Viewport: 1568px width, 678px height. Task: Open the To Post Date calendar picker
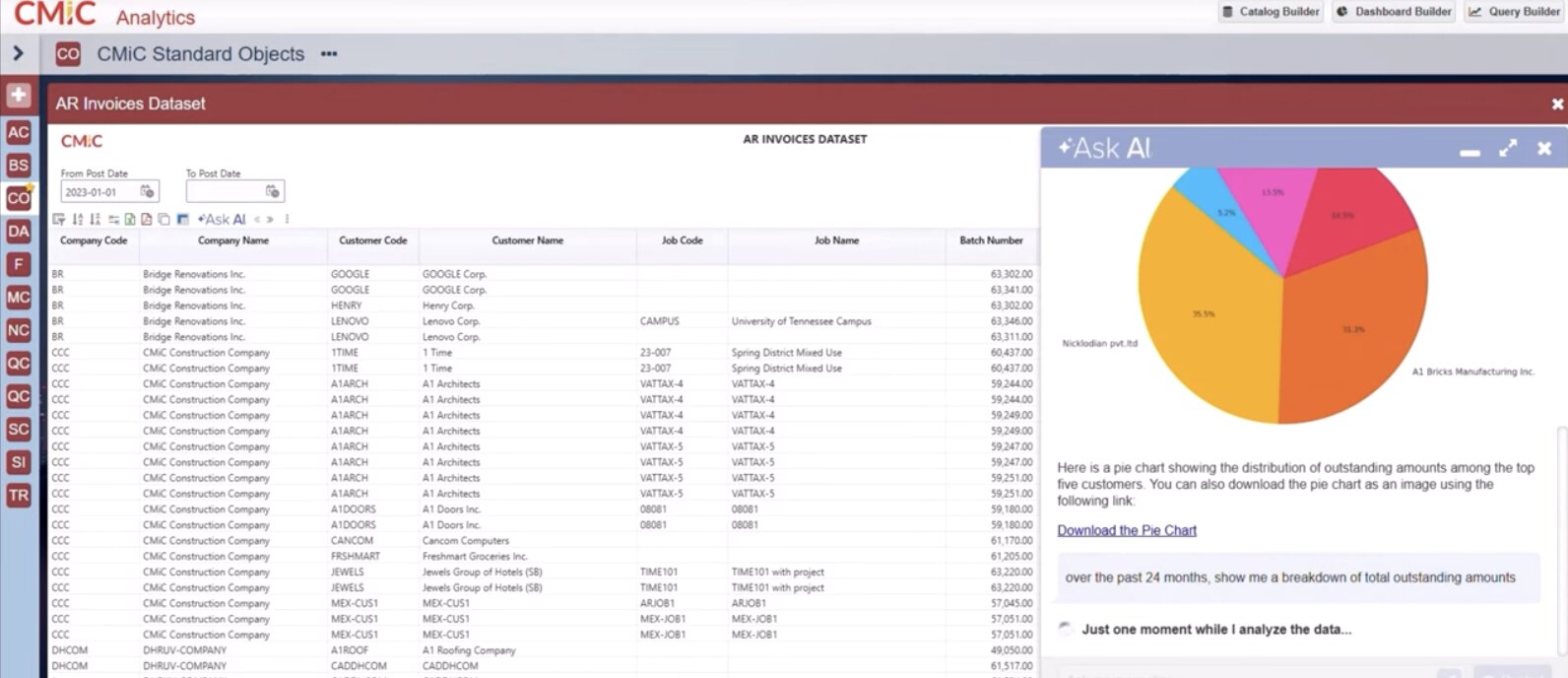tap(272, 191)
